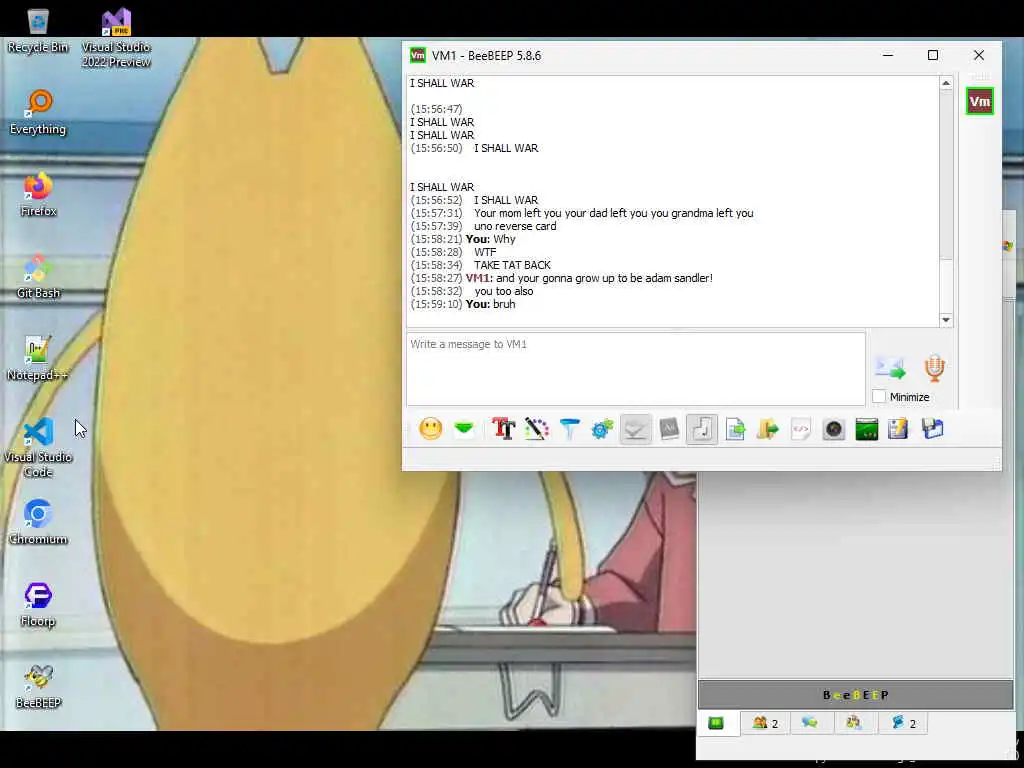The image size is (1024, 768).
Task: Select the Notepad++ desktop shortcut
Action: 38,359
